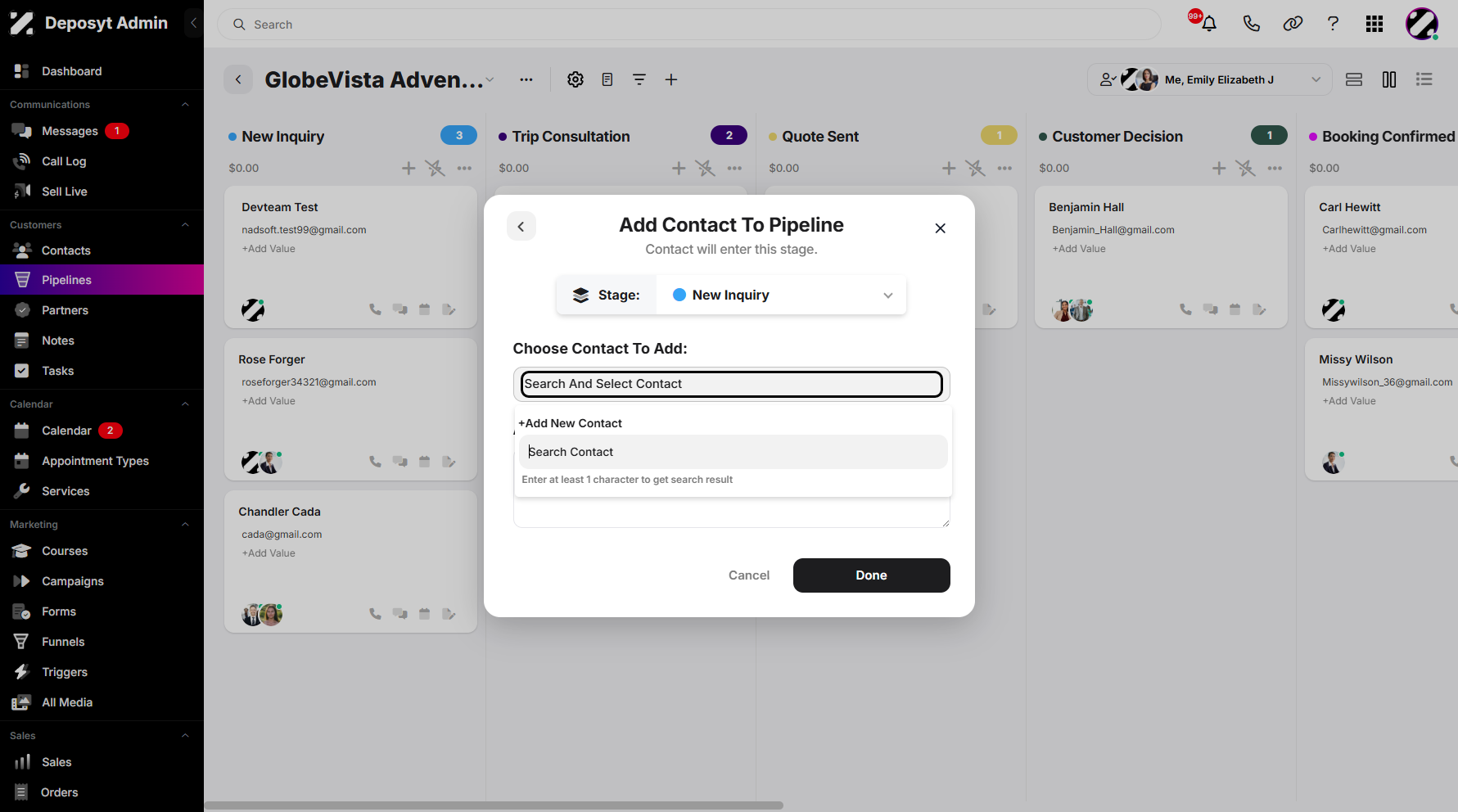Open the user filter Me, Emily Elizabeth J

tap(1209, 79)
